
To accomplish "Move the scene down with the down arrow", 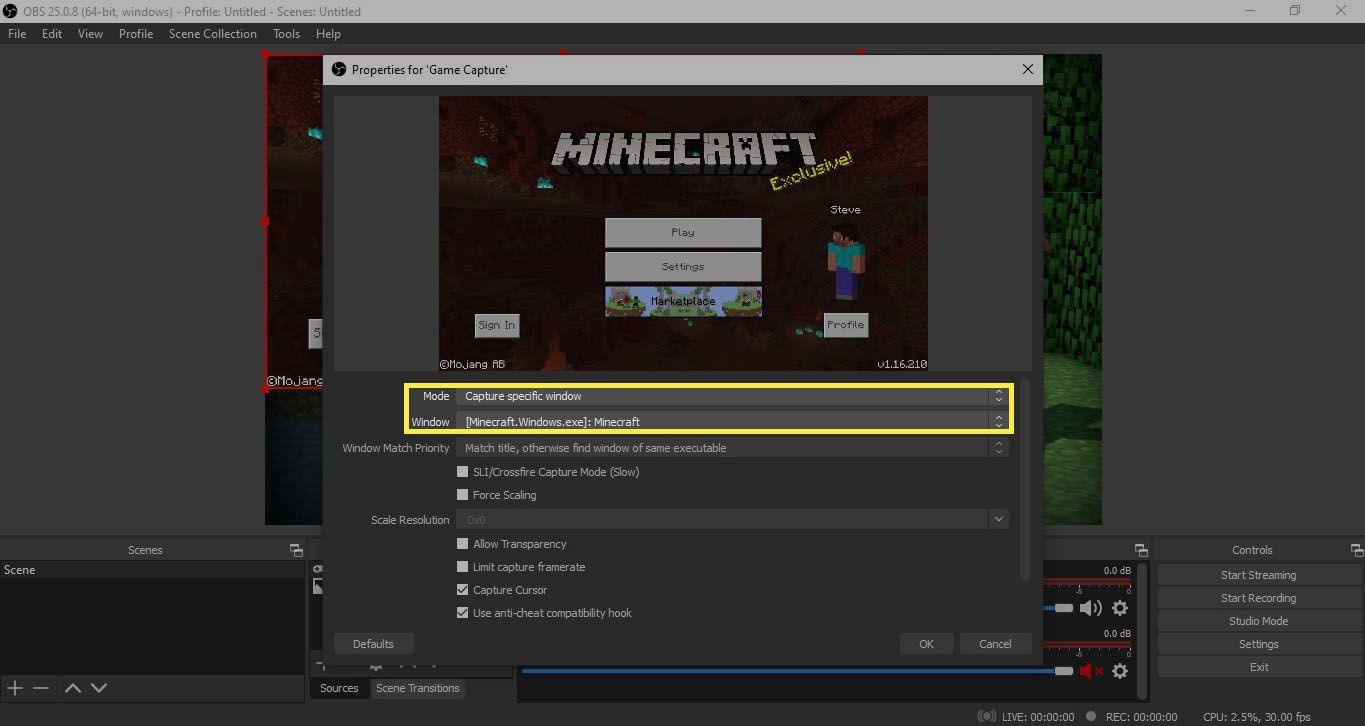I will [x=99, y=688].
